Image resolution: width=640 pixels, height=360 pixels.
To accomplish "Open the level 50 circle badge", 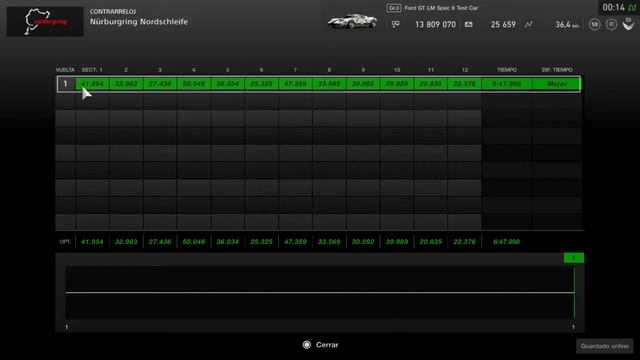I will click(594, 24).
